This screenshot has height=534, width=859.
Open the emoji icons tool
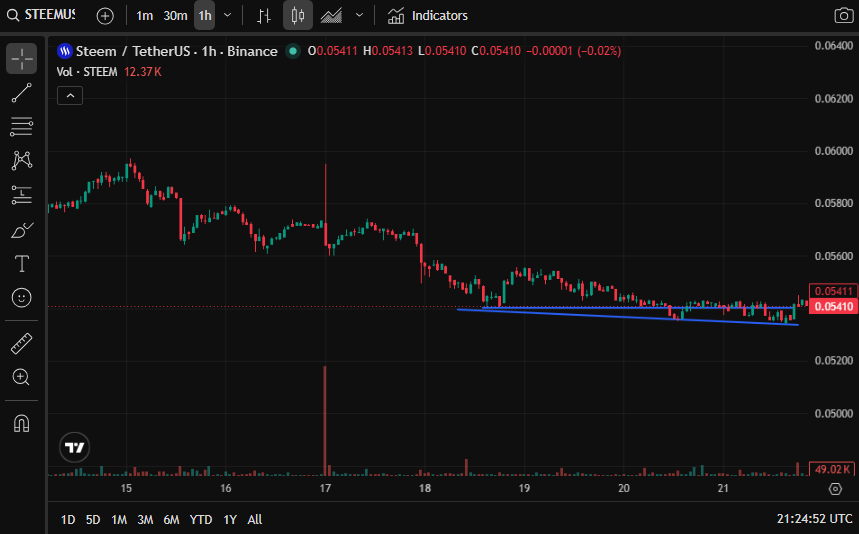point(21,298)
